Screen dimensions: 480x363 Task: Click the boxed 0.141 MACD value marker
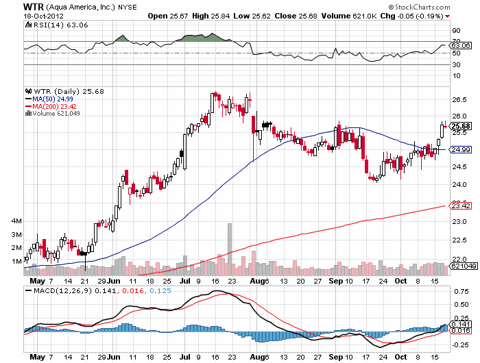coord(460,324)
